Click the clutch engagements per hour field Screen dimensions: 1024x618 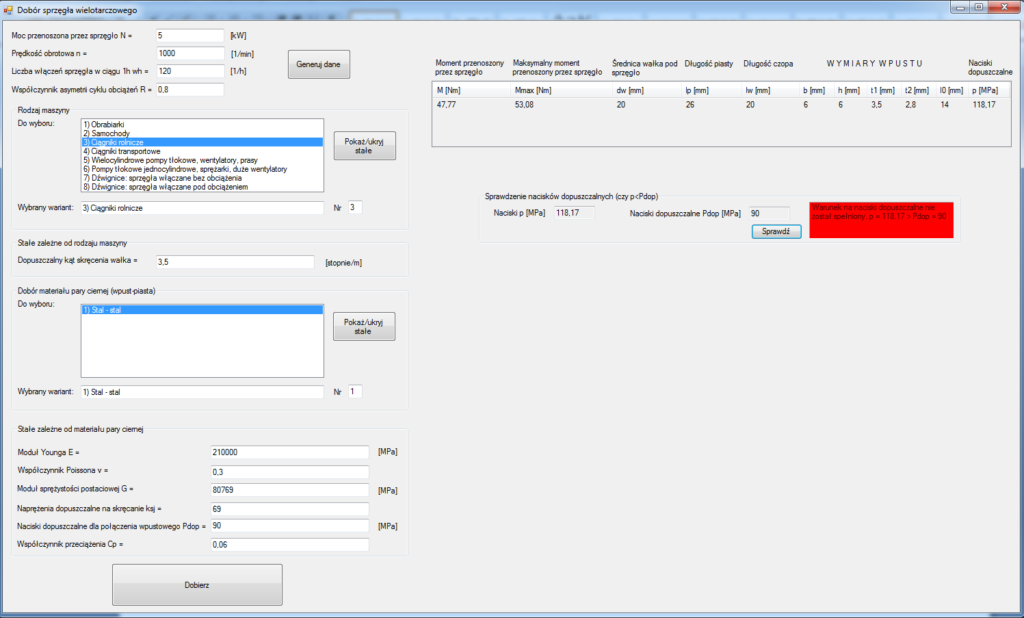coord(190,71)
